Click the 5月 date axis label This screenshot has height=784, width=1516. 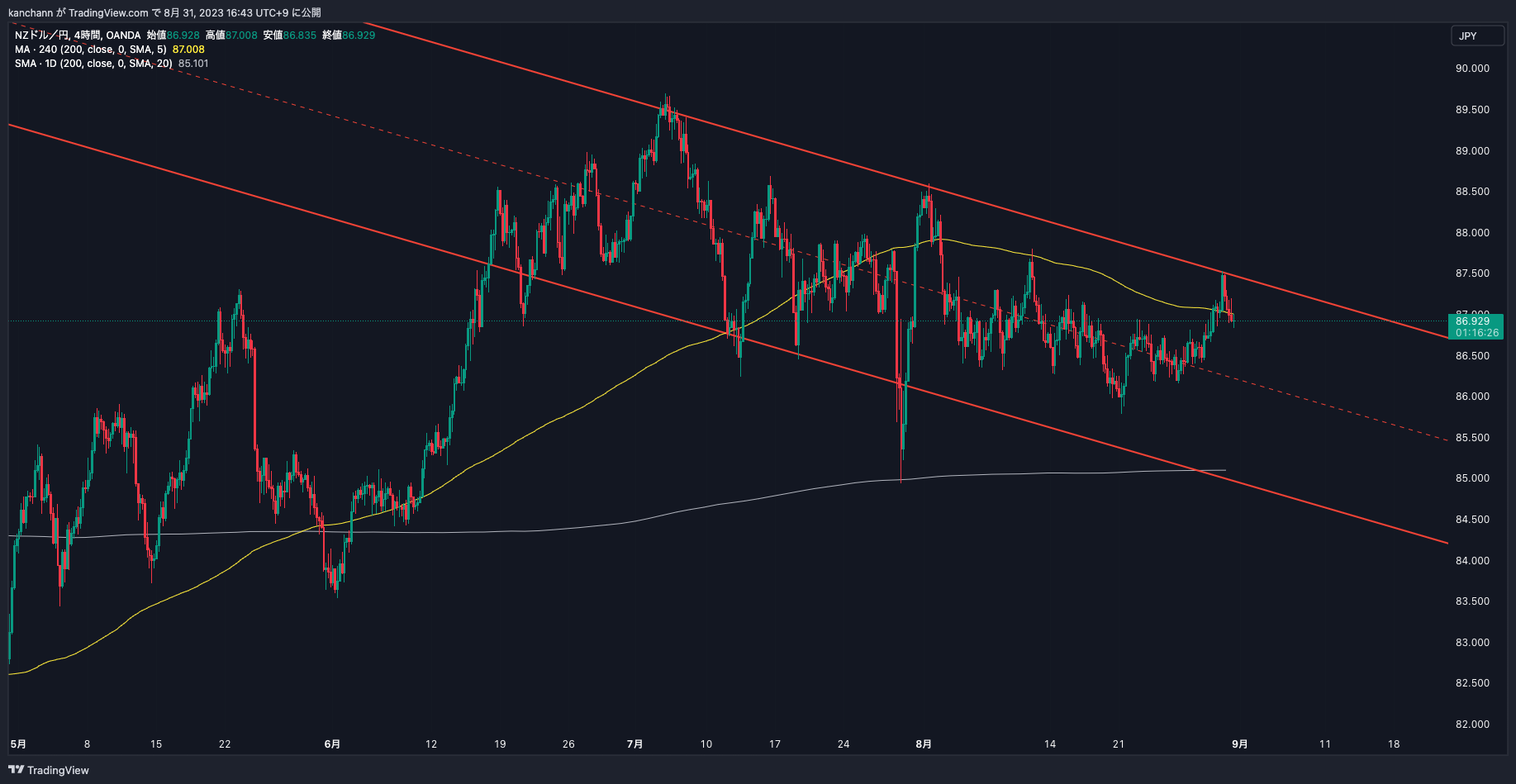(x=18, y=744)
